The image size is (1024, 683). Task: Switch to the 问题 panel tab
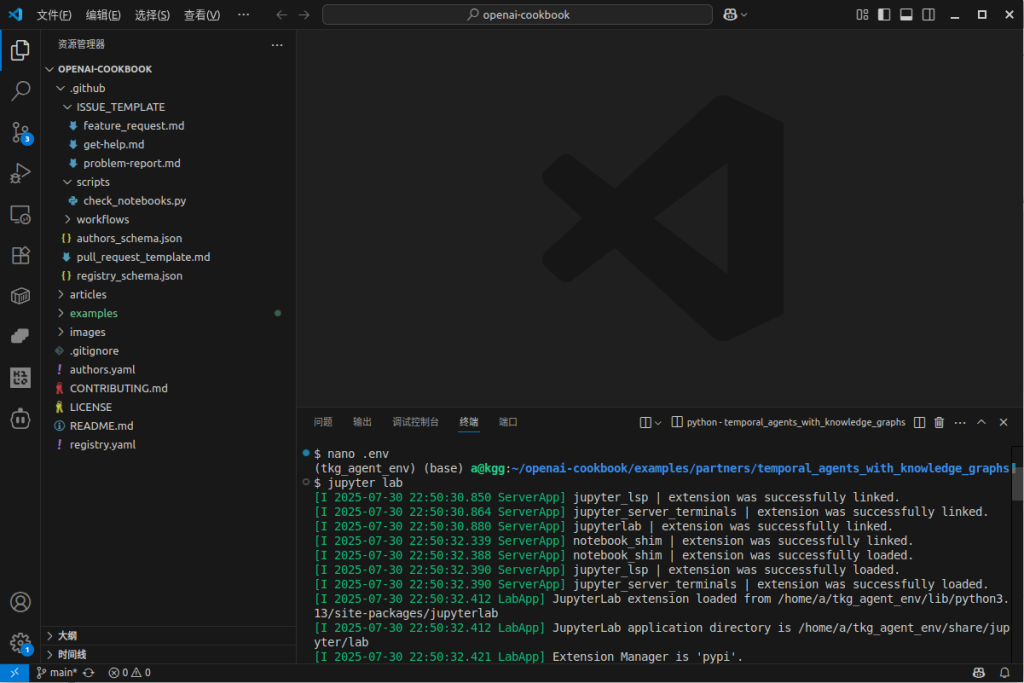323,422
